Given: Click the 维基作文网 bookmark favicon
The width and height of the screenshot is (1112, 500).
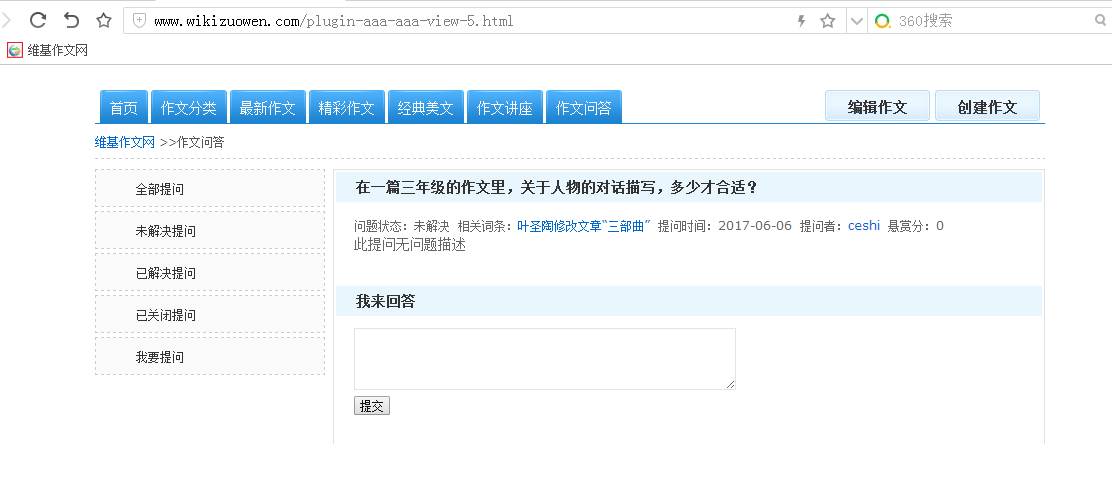Looking at the screenshot, I should [x=14, y=50].
